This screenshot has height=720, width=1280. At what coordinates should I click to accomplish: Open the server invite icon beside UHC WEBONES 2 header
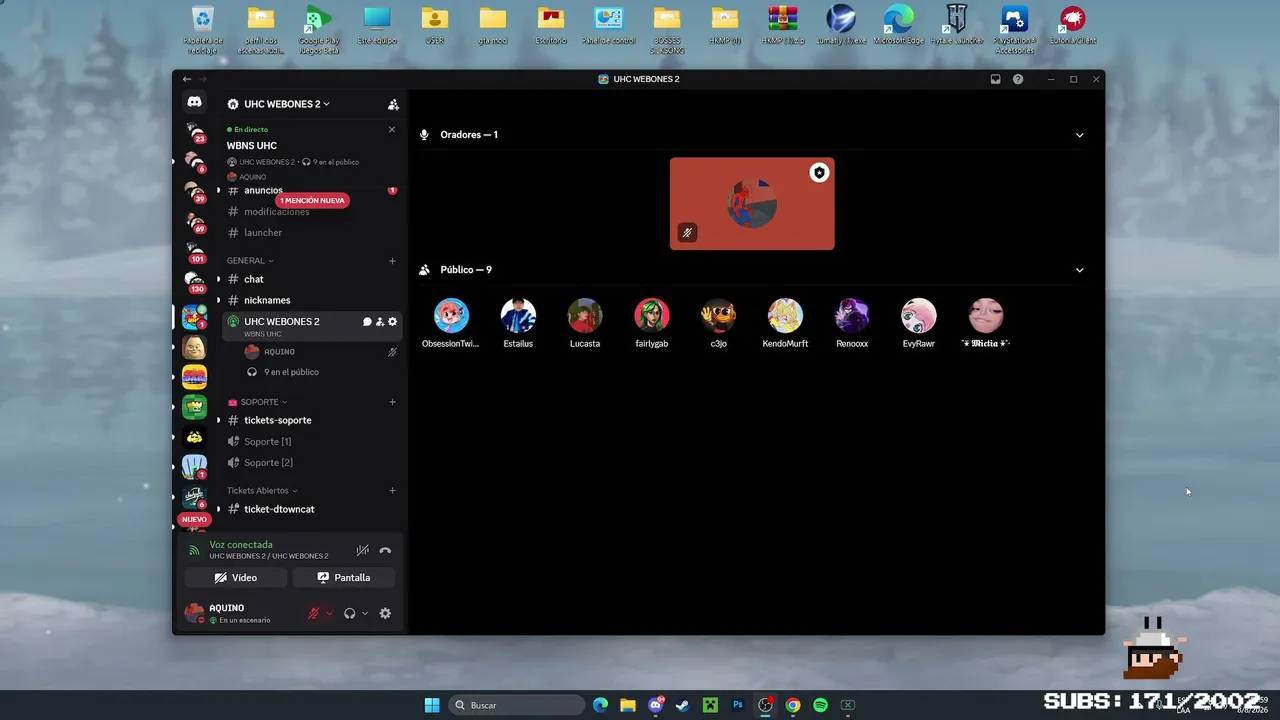tap(393, 104)
